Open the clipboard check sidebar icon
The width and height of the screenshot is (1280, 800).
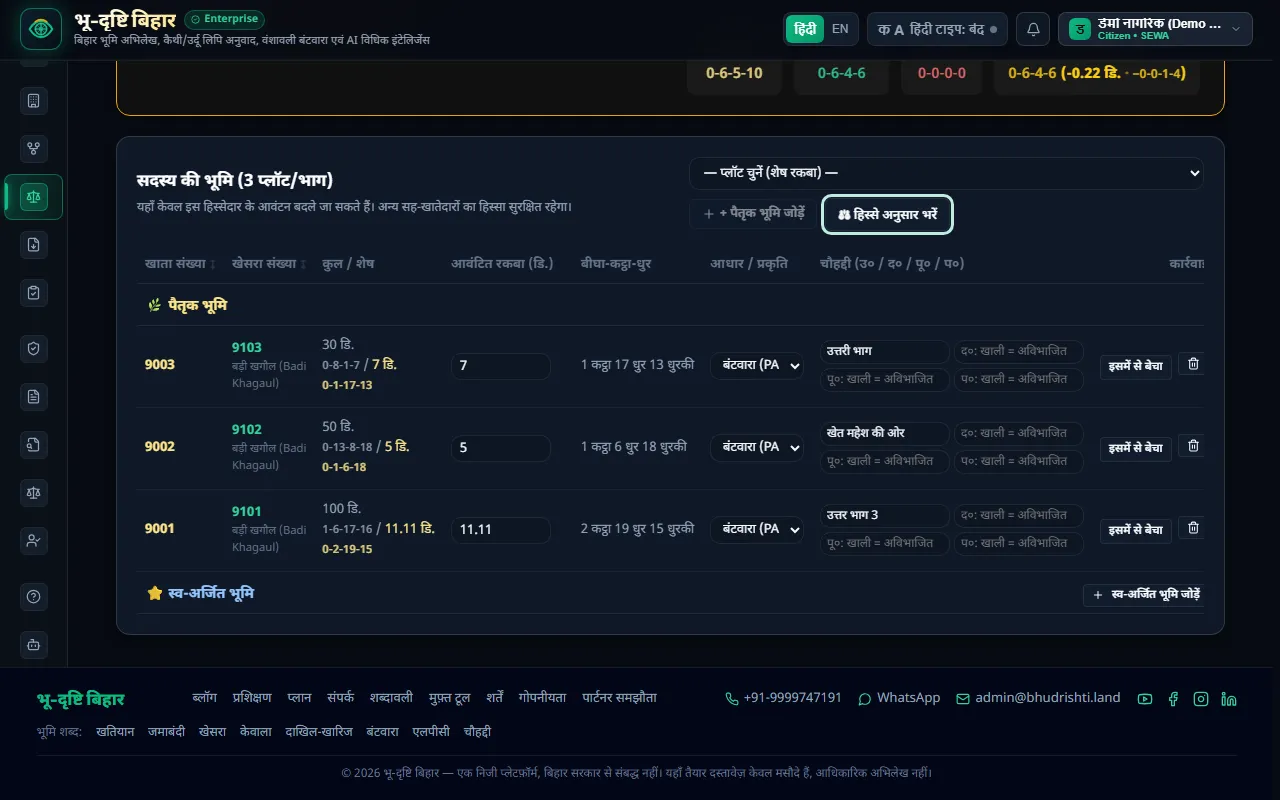click(x=34, y=293)
